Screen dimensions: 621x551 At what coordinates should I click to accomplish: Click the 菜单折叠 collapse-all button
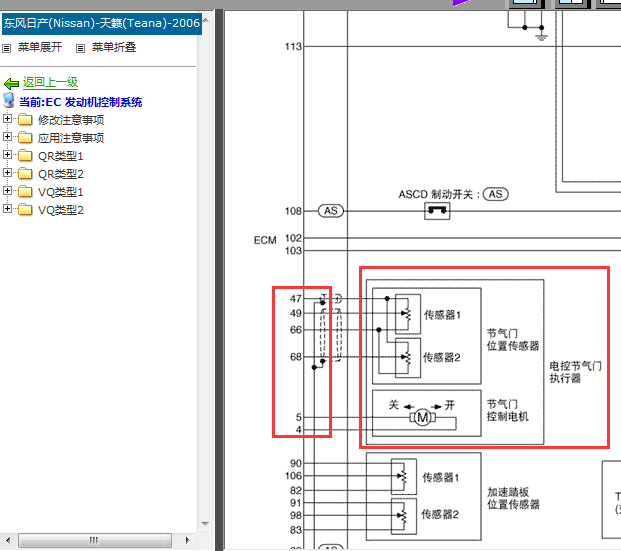(x=114, y=47)
